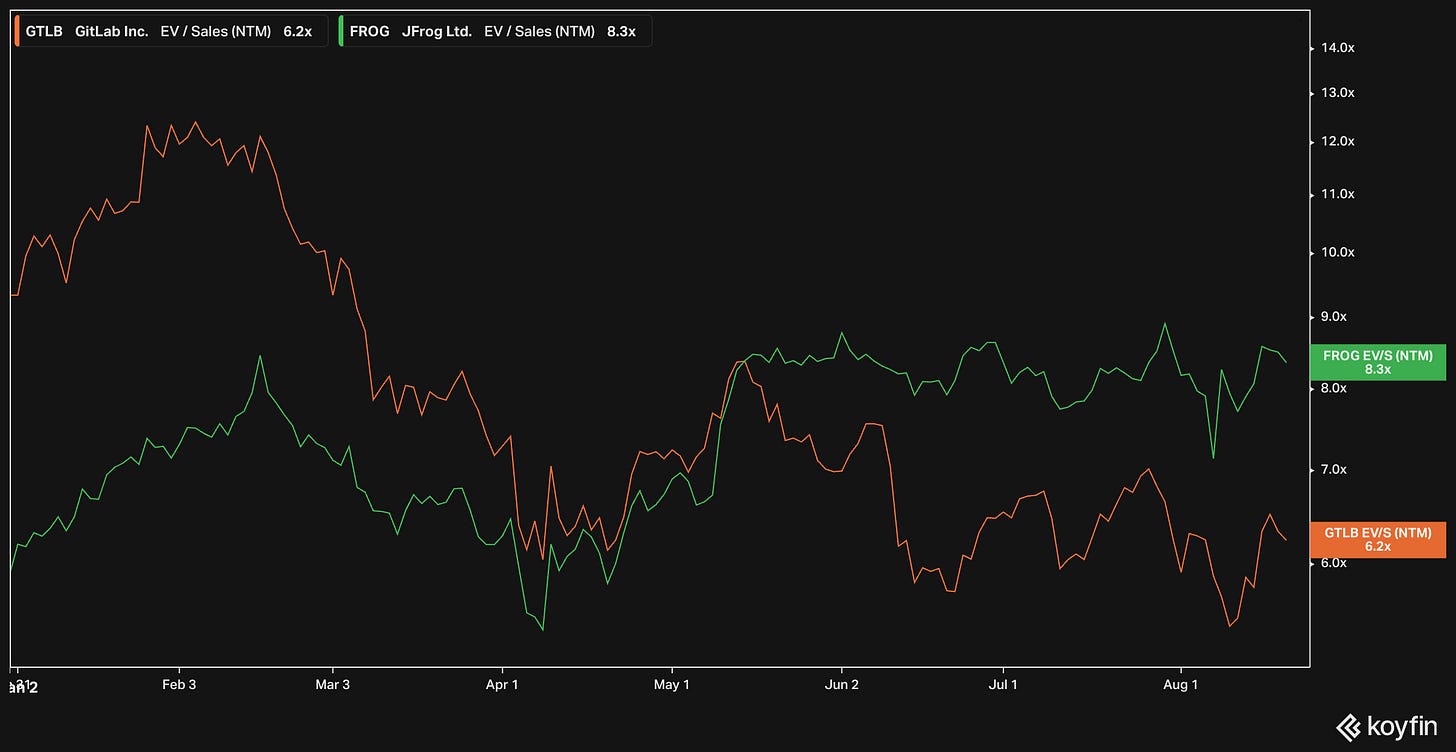Screen dimensions: 1456x752
Task: Click the green FROG color bar in legend
Action: (341, 31)
